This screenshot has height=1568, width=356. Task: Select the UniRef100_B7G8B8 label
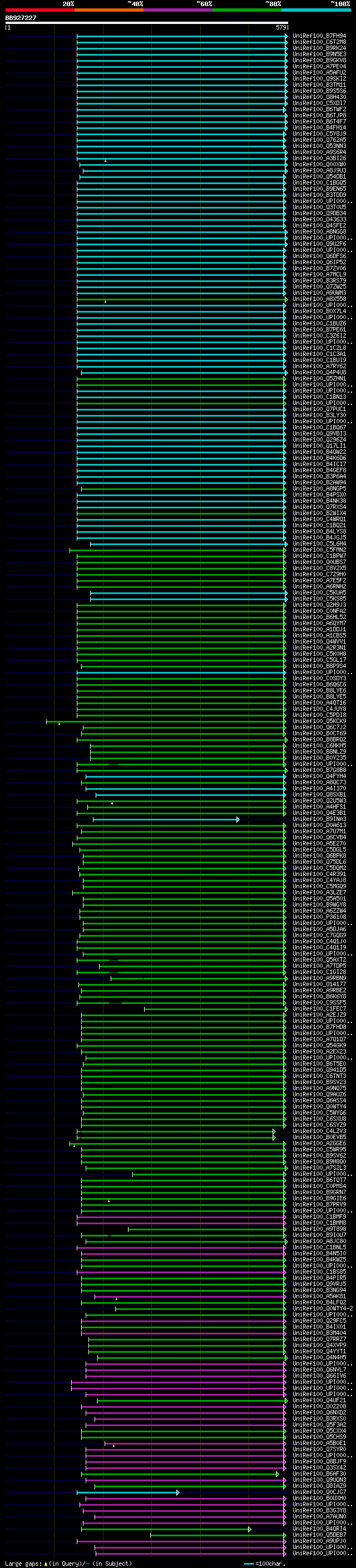point(319,770)
